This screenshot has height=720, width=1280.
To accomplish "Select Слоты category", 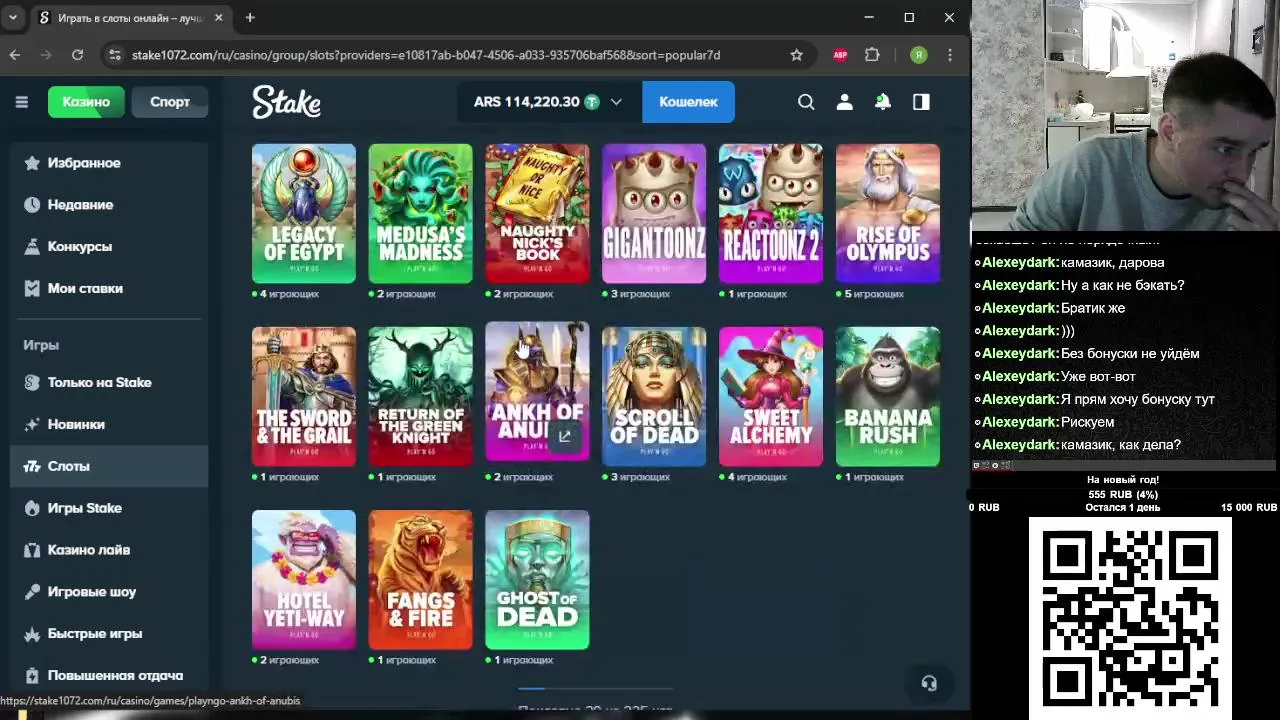I will [109, 466].
